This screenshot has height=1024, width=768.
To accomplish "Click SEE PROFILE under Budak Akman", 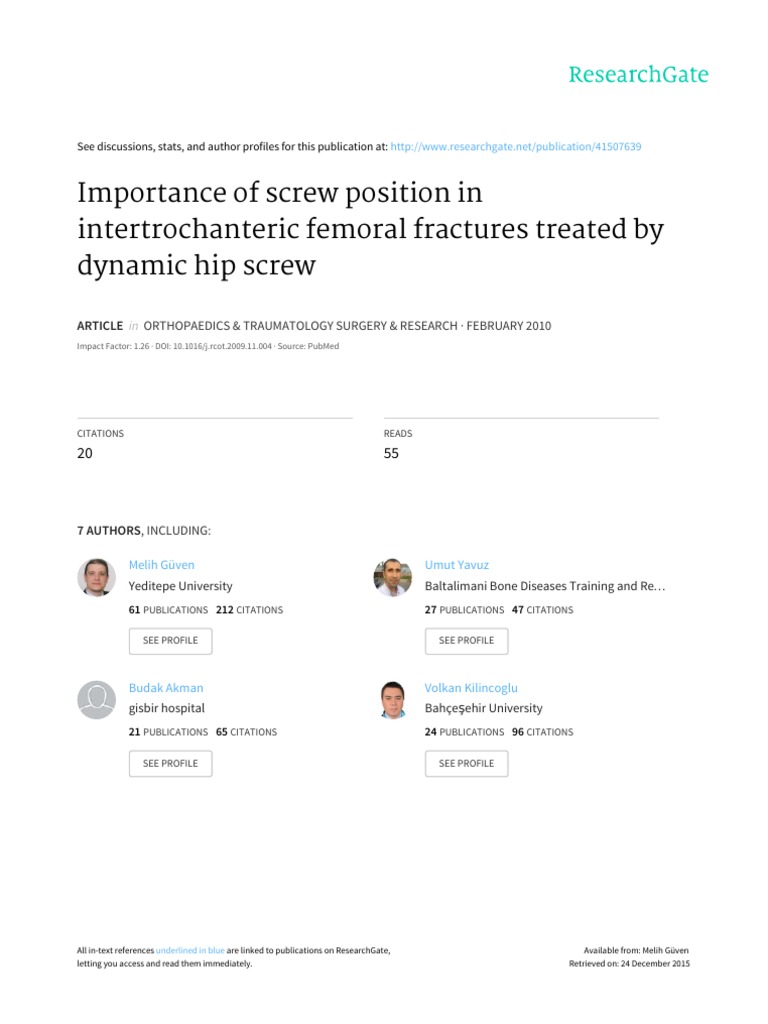I will (x=170, y=763).
